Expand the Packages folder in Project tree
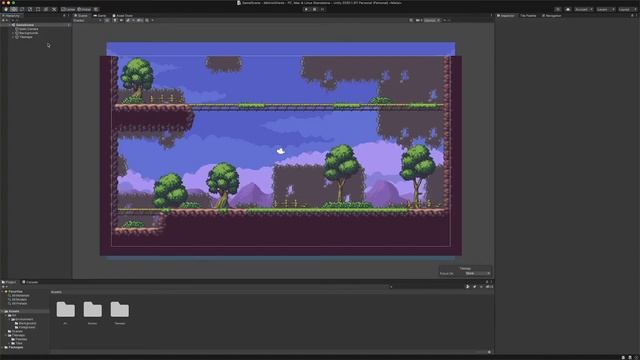 coord(2,347)
